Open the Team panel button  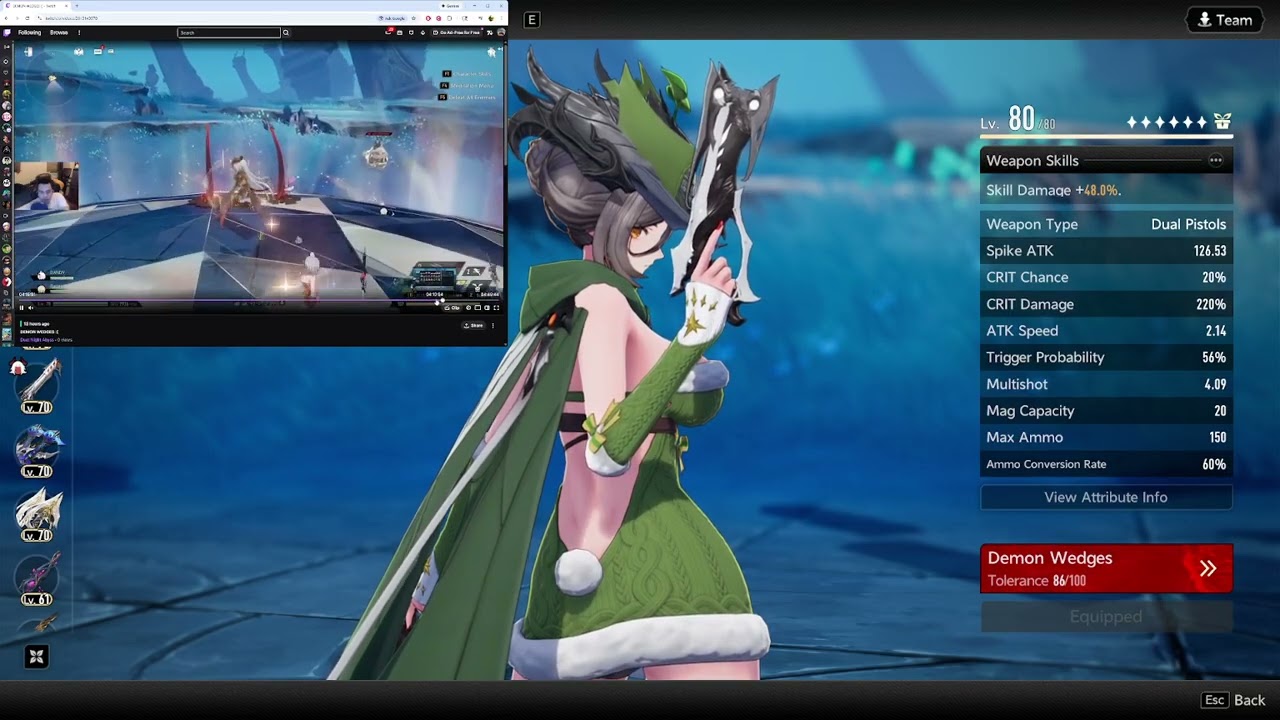1224,20
